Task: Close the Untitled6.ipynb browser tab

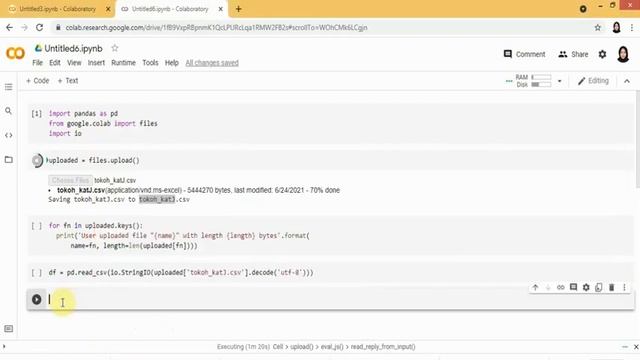Action: click(221, 9)
